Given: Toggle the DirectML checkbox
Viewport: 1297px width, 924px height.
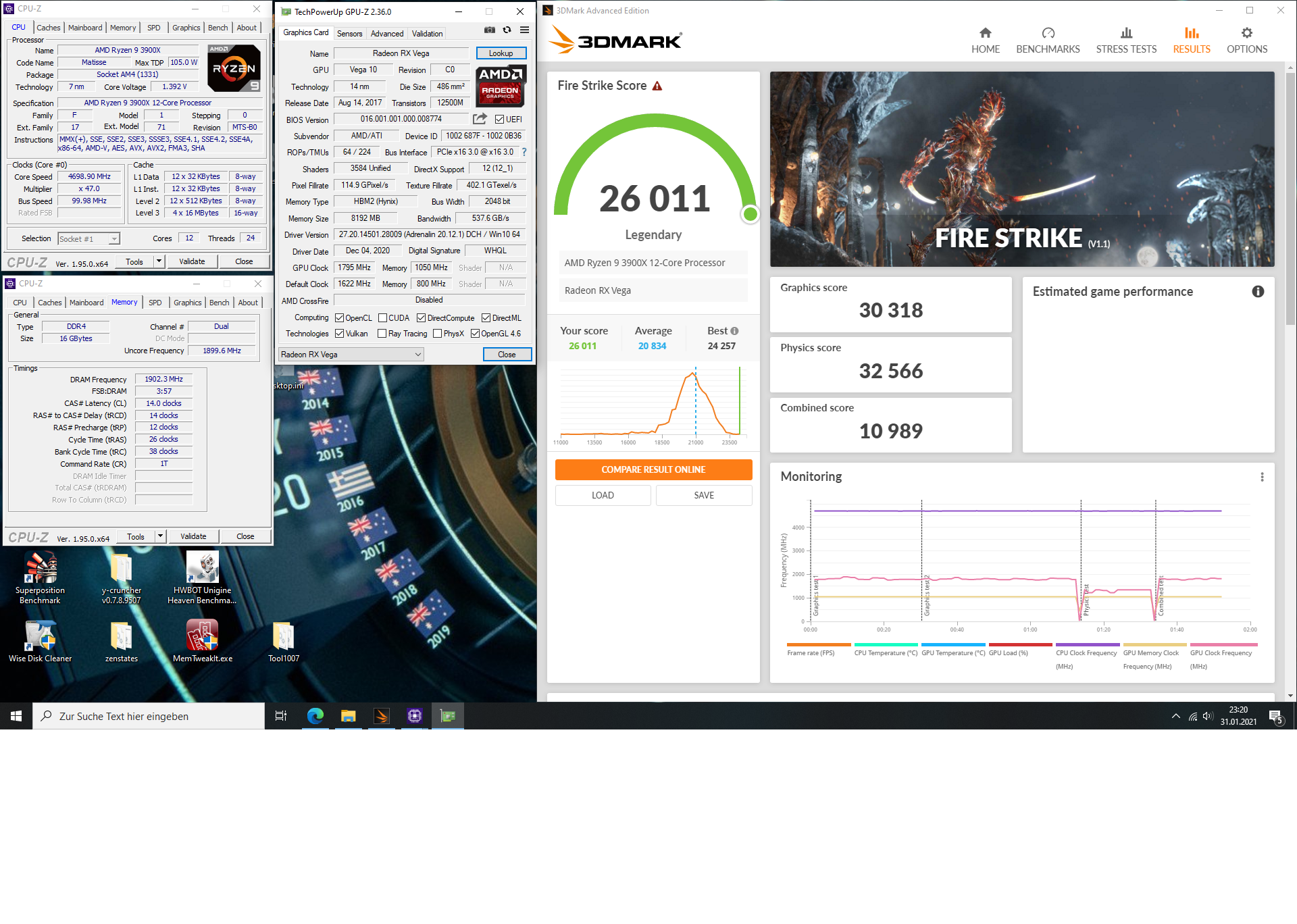Looking at the screenshot, I should (x=486, y=318).
